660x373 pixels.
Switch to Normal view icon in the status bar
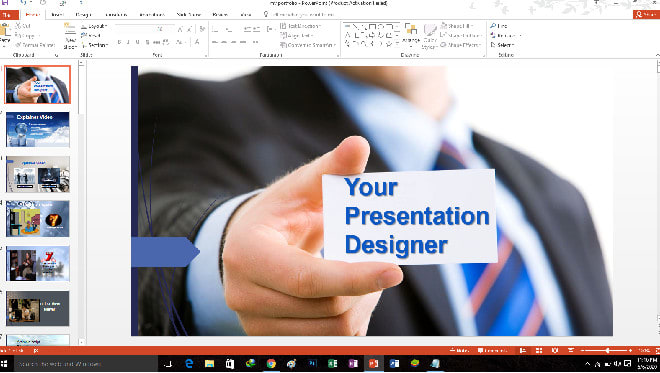coord(523,350)
